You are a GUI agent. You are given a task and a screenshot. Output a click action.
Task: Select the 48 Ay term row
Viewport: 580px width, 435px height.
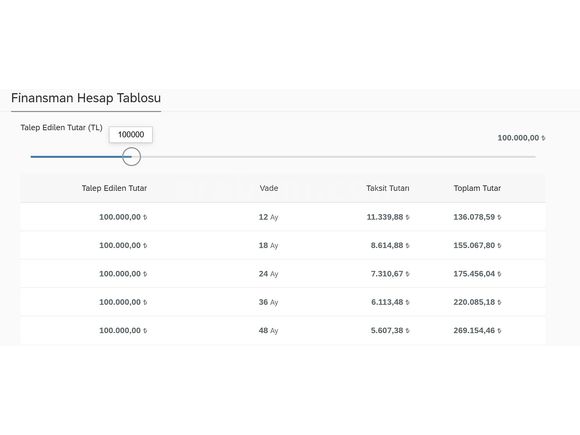[x=283, y=331]
